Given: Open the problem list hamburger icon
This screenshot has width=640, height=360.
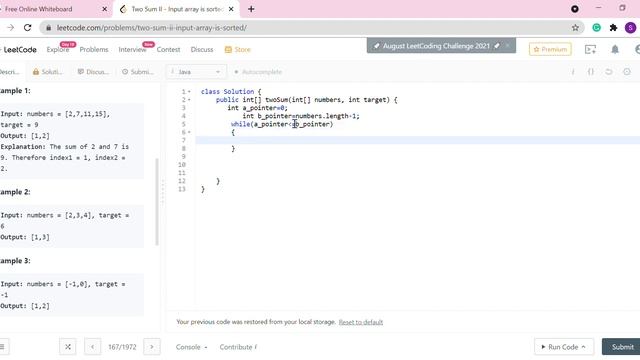Looking at the screenshot, I should tap(2, 347).
